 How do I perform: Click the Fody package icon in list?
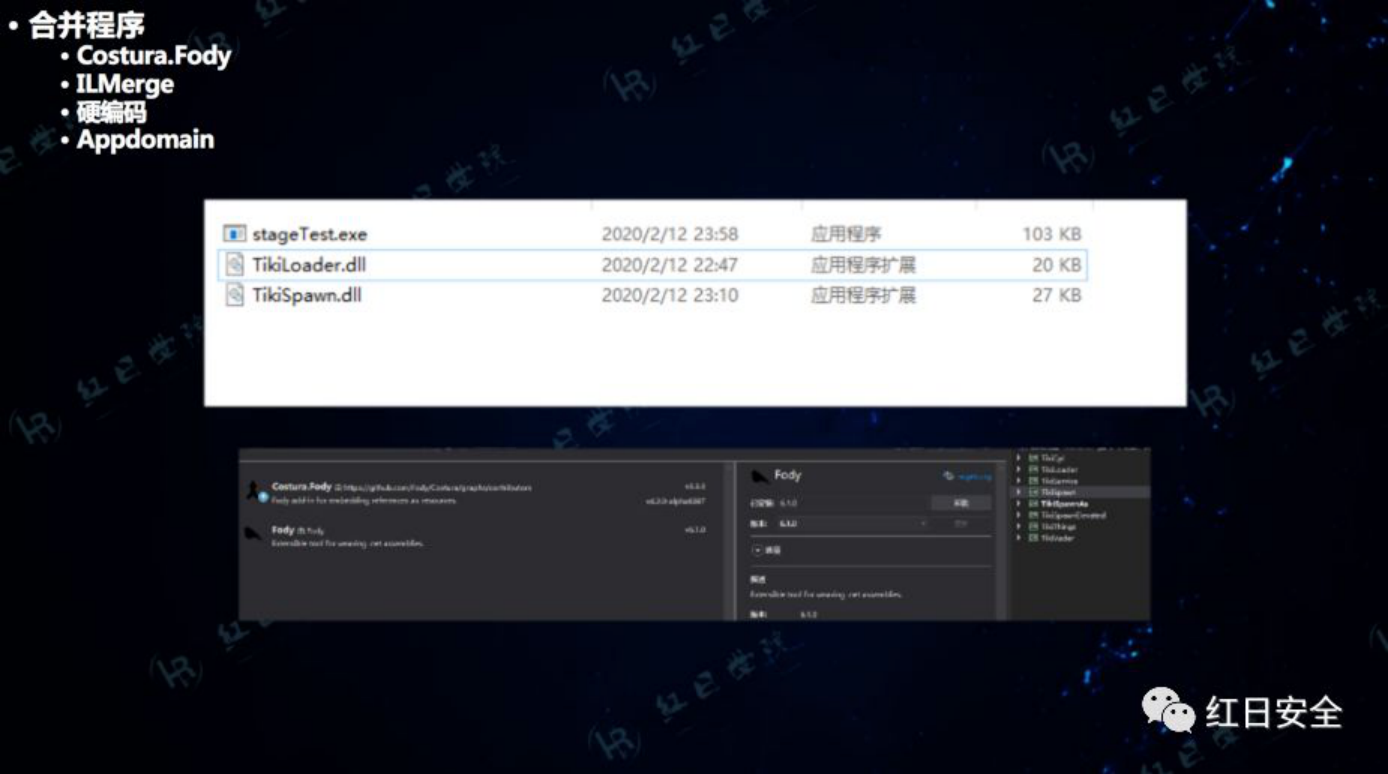tap(254, 533)
